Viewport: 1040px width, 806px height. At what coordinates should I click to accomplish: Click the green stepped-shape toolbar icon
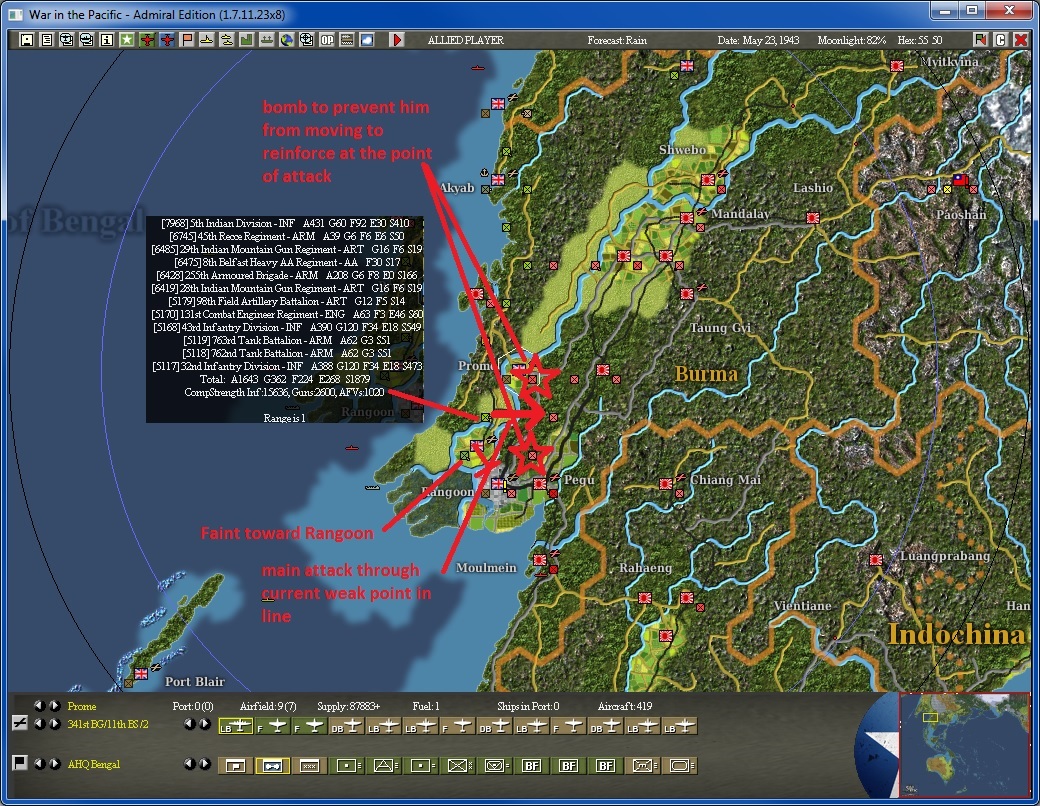(246, 40)
